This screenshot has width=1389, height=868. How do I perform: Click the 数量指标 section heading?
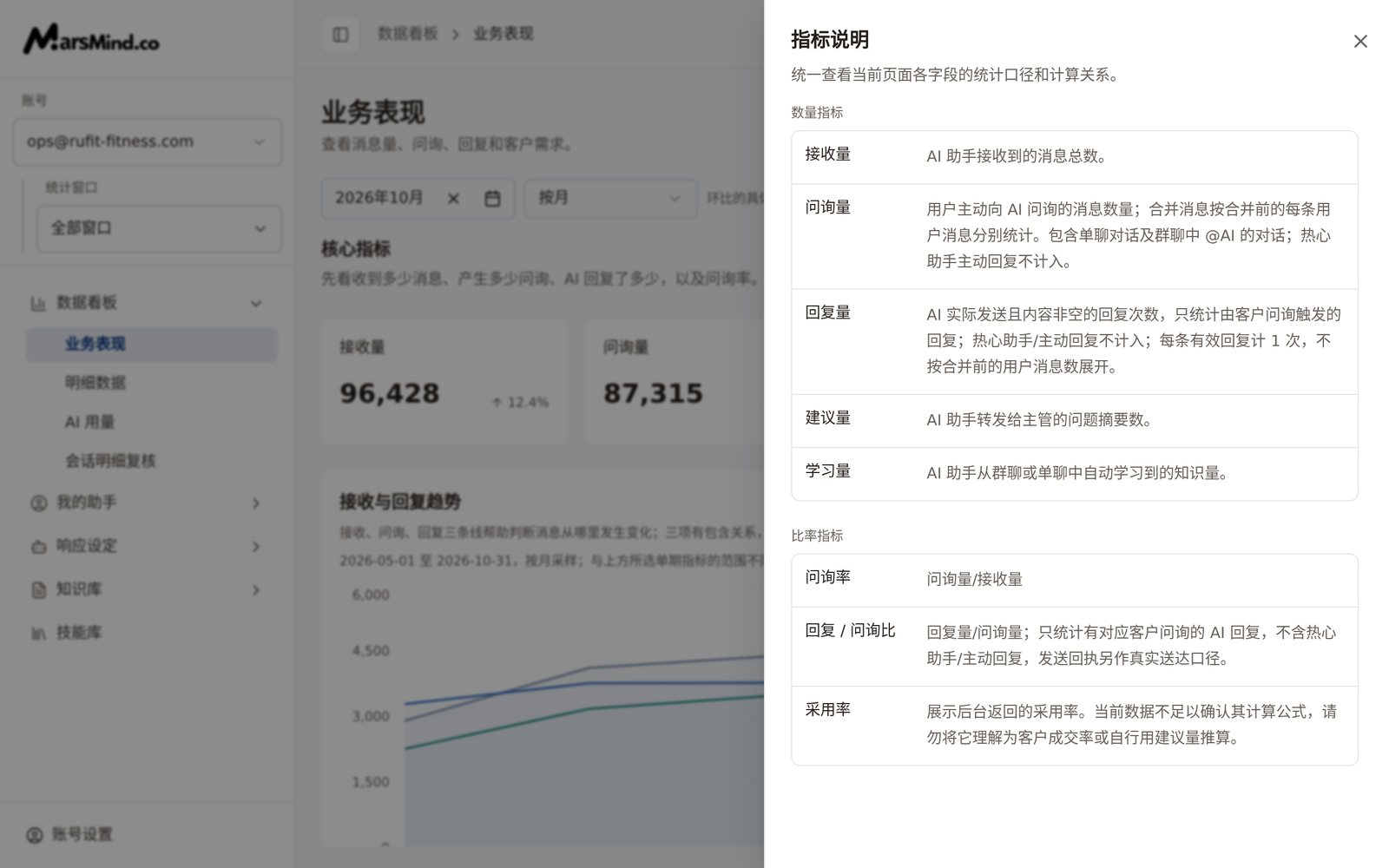(x=817, y=112)
